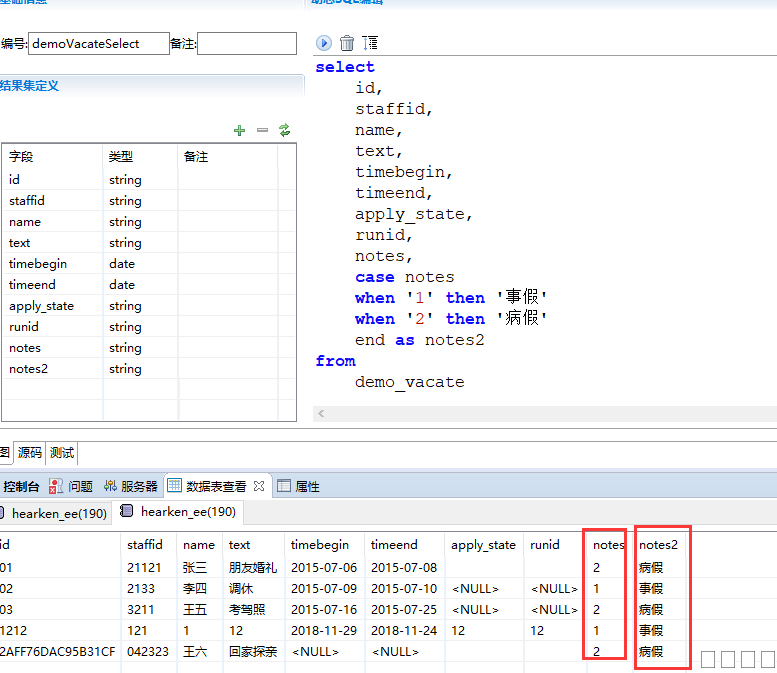
Task: Click the 属性 tab icon
Action: coord(284,486)
